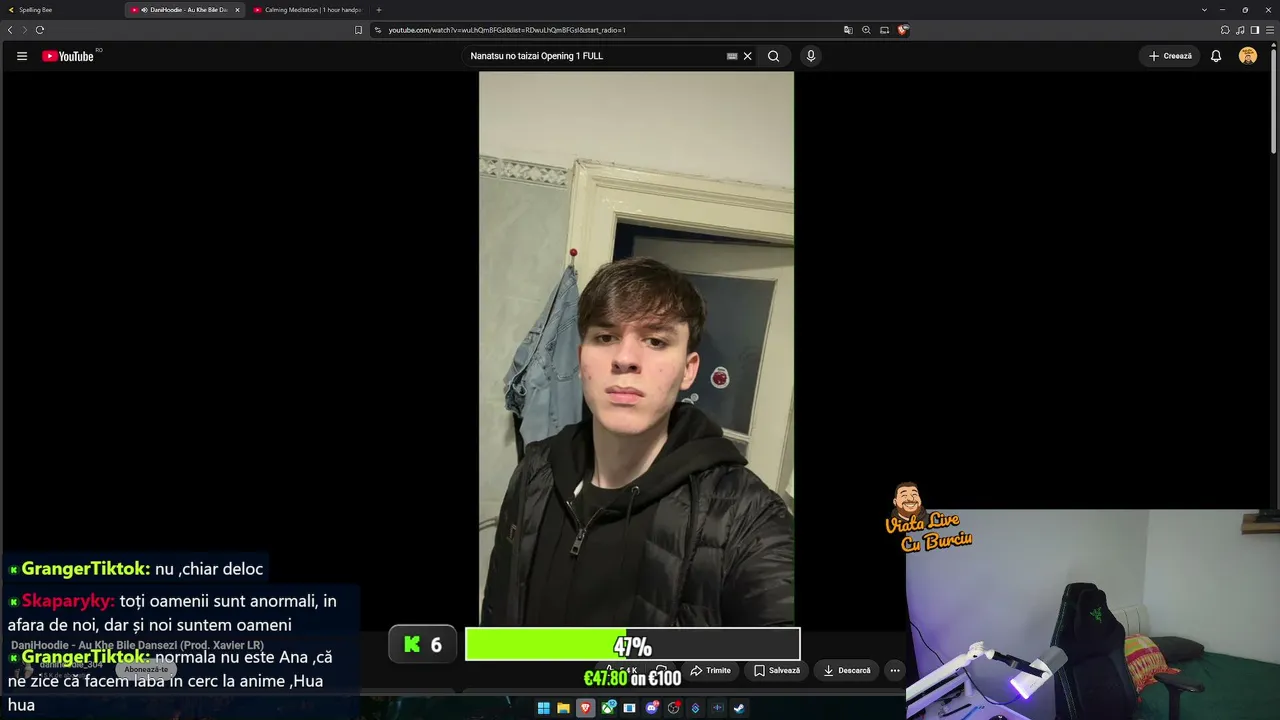Screen dimensions: 1280x720
Task: Toggle the browser sidebar panel
Action: click(1255, 30)
